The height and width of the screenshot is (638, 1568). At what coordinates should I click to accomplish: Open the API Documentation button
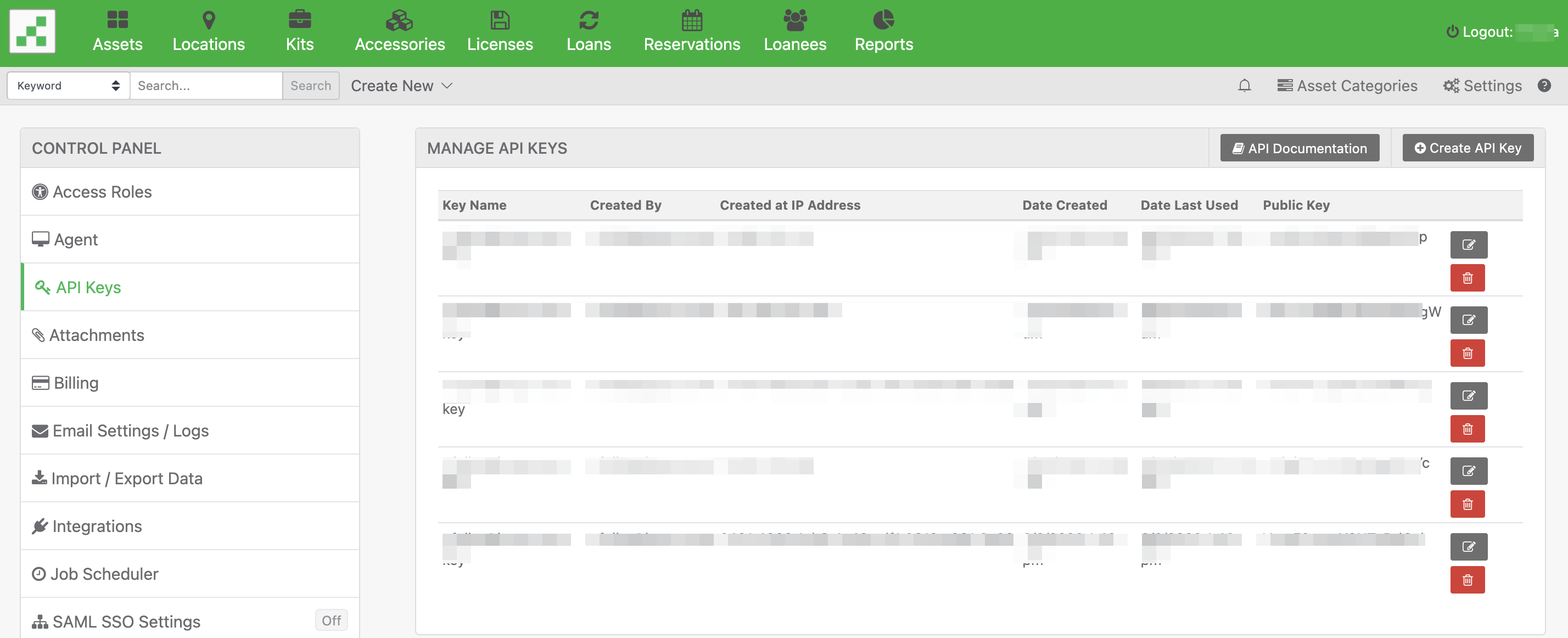[x=1299, y=148]
